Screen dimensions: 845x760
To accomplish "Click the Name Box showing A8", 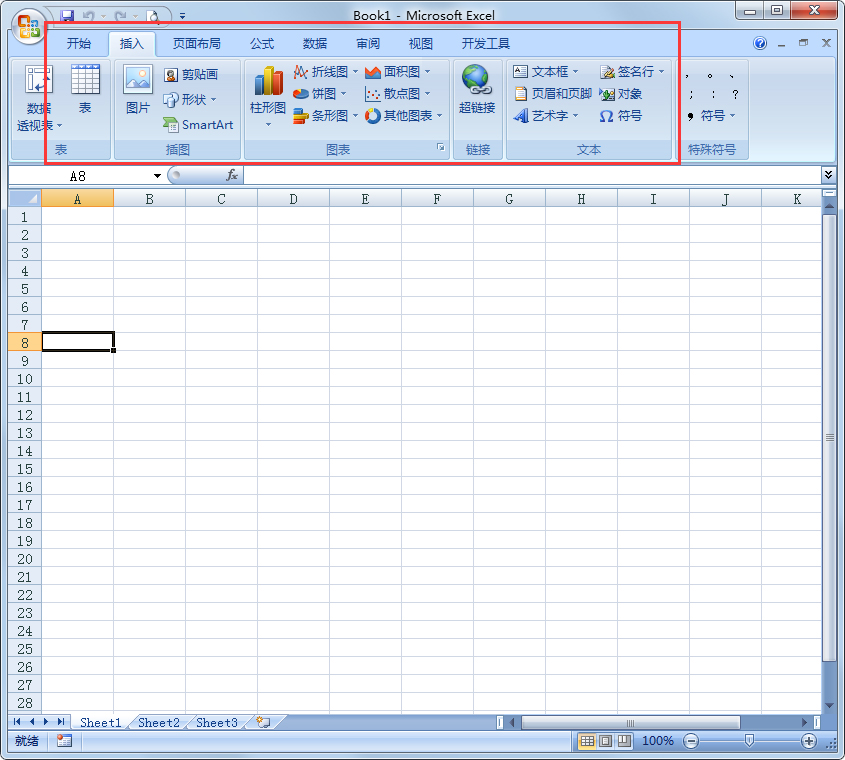I will pyautogui.click(x=80, y=173).
